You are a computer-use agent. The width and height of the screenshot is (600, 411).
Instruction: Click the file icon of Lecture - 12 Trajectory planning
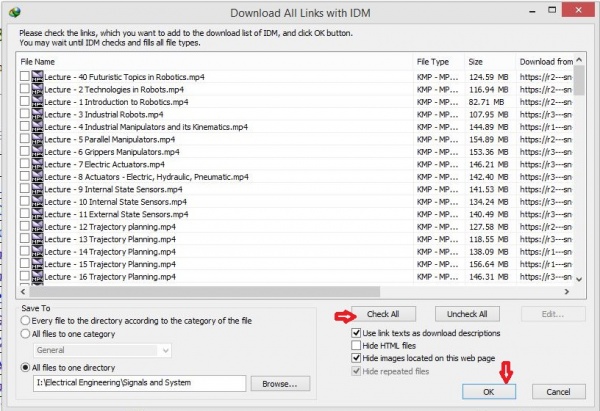pos(38,227)
